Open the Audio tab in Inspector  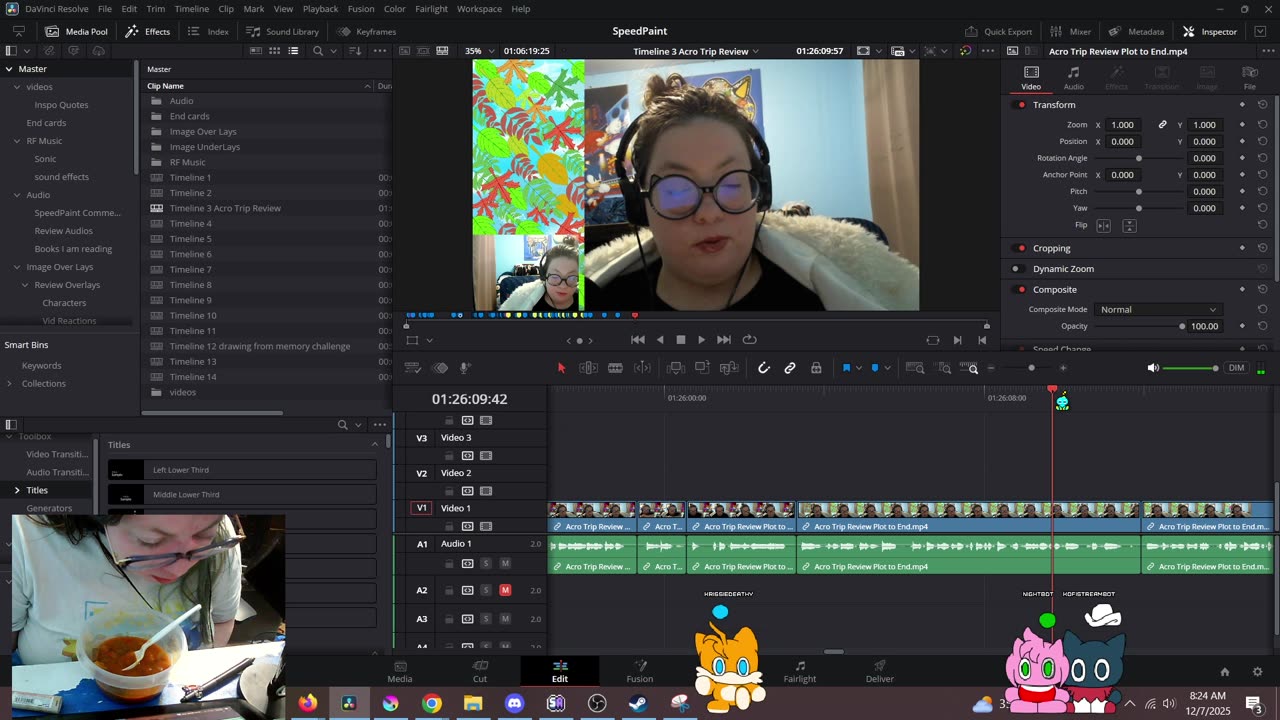click(x=1073, y=78)
